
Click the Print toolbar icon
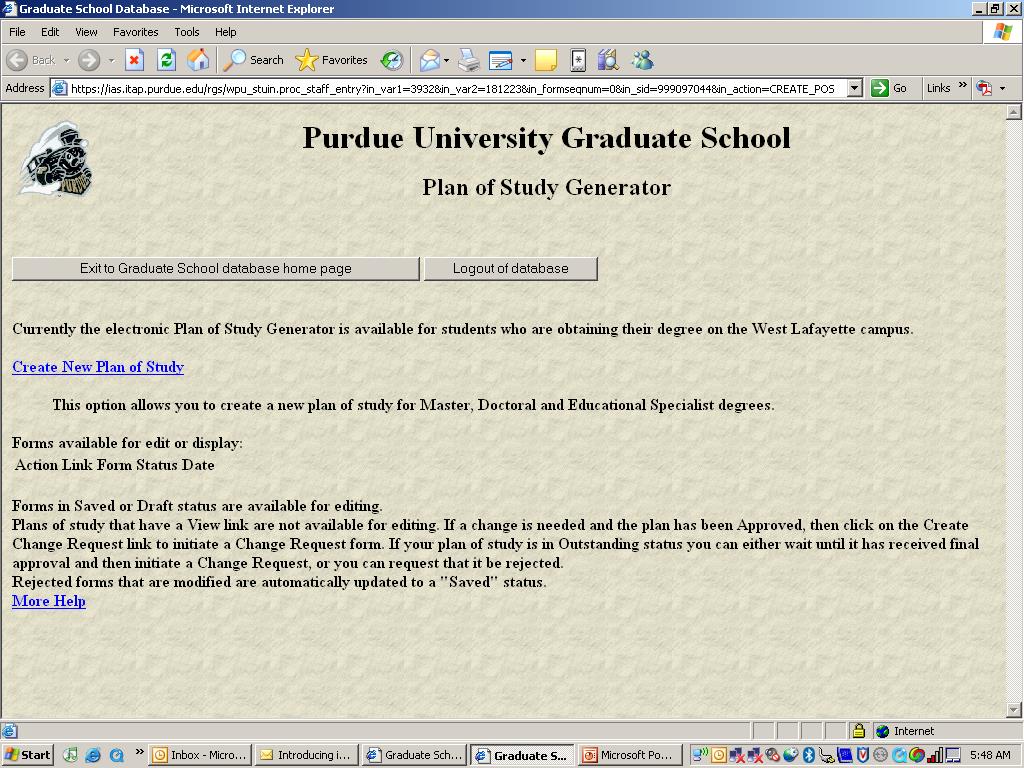469,60
